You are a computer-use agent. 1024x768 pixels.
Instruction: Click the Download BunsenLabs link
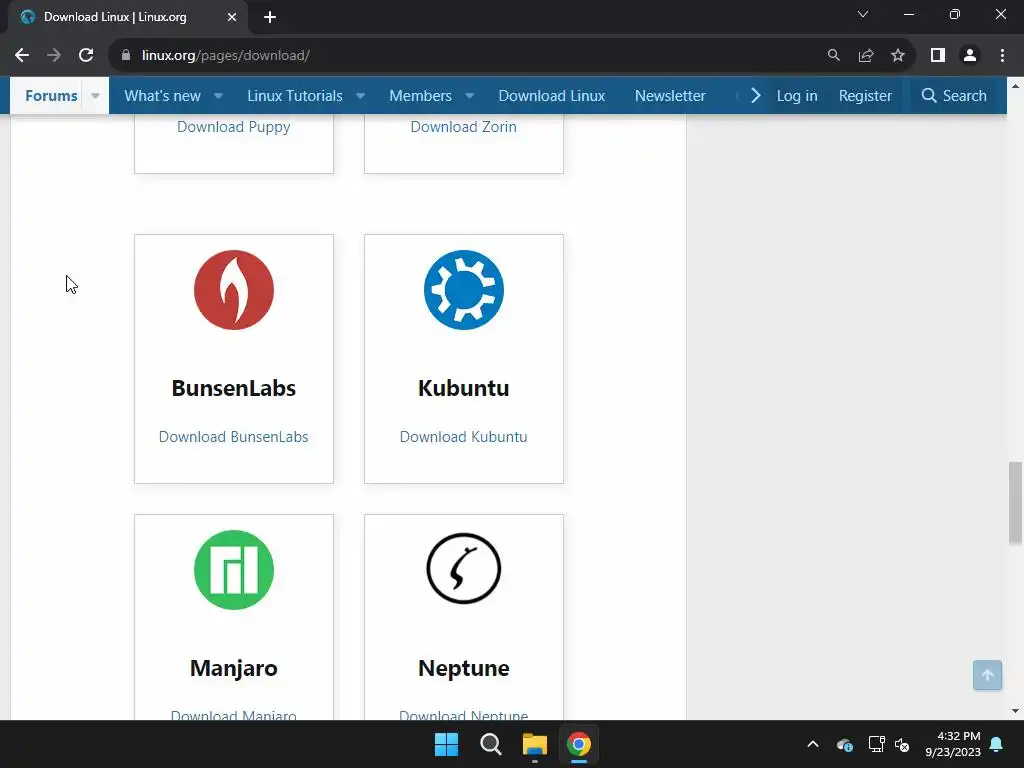[234, 437]
